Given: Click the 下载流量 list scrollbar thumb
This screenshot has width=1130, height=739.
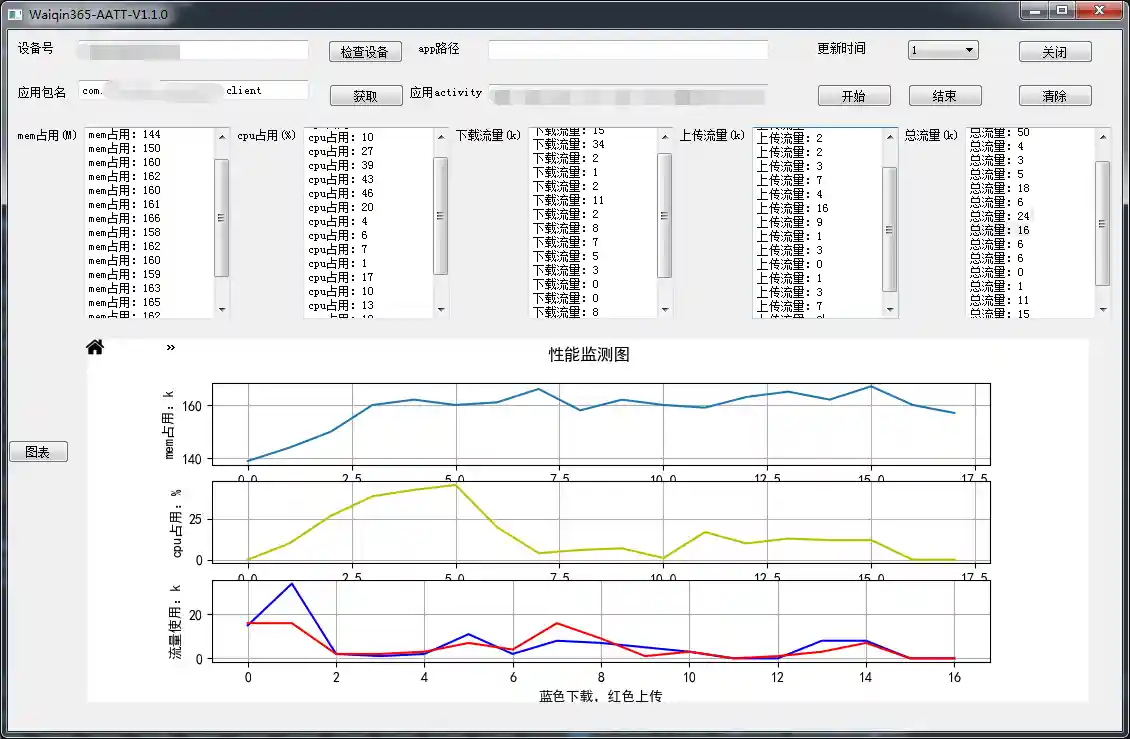Looking at the screenshot, I should pyautogui.click(x=665, y=216).
